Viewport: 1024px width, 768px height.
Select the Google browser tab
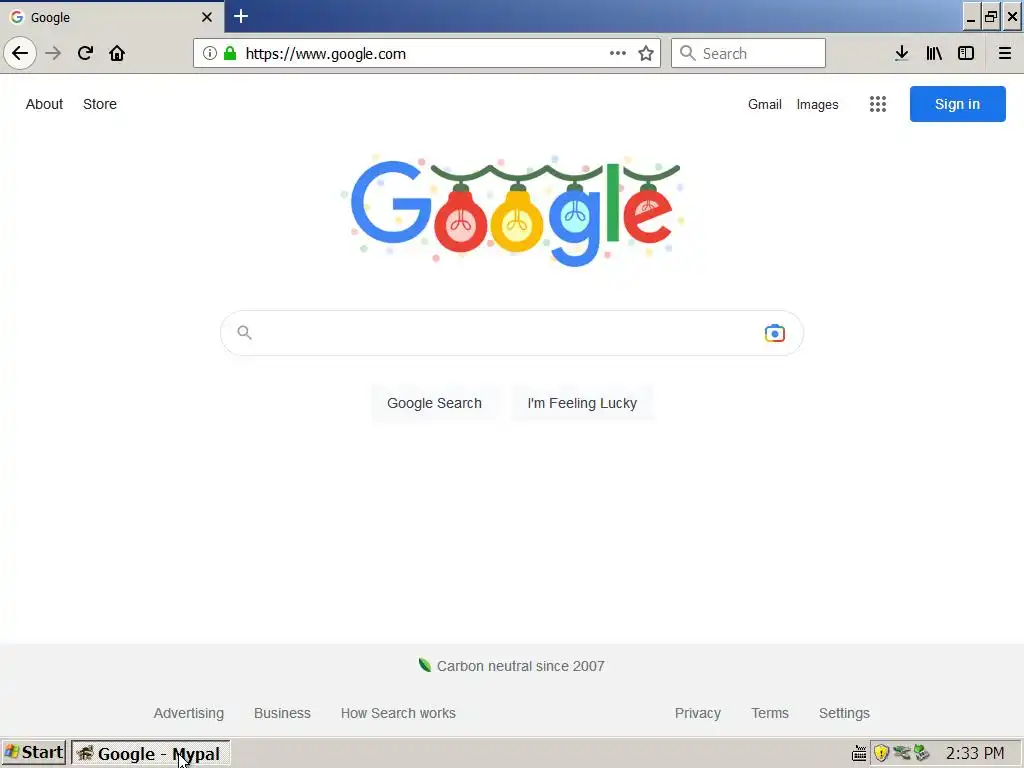click(112, 17)
